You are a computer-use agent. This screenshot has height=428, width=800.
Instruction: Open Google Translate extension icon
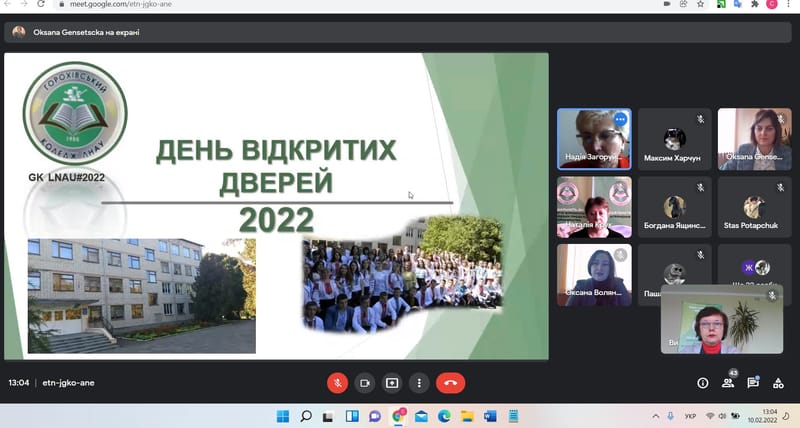(x=738, y=4)
